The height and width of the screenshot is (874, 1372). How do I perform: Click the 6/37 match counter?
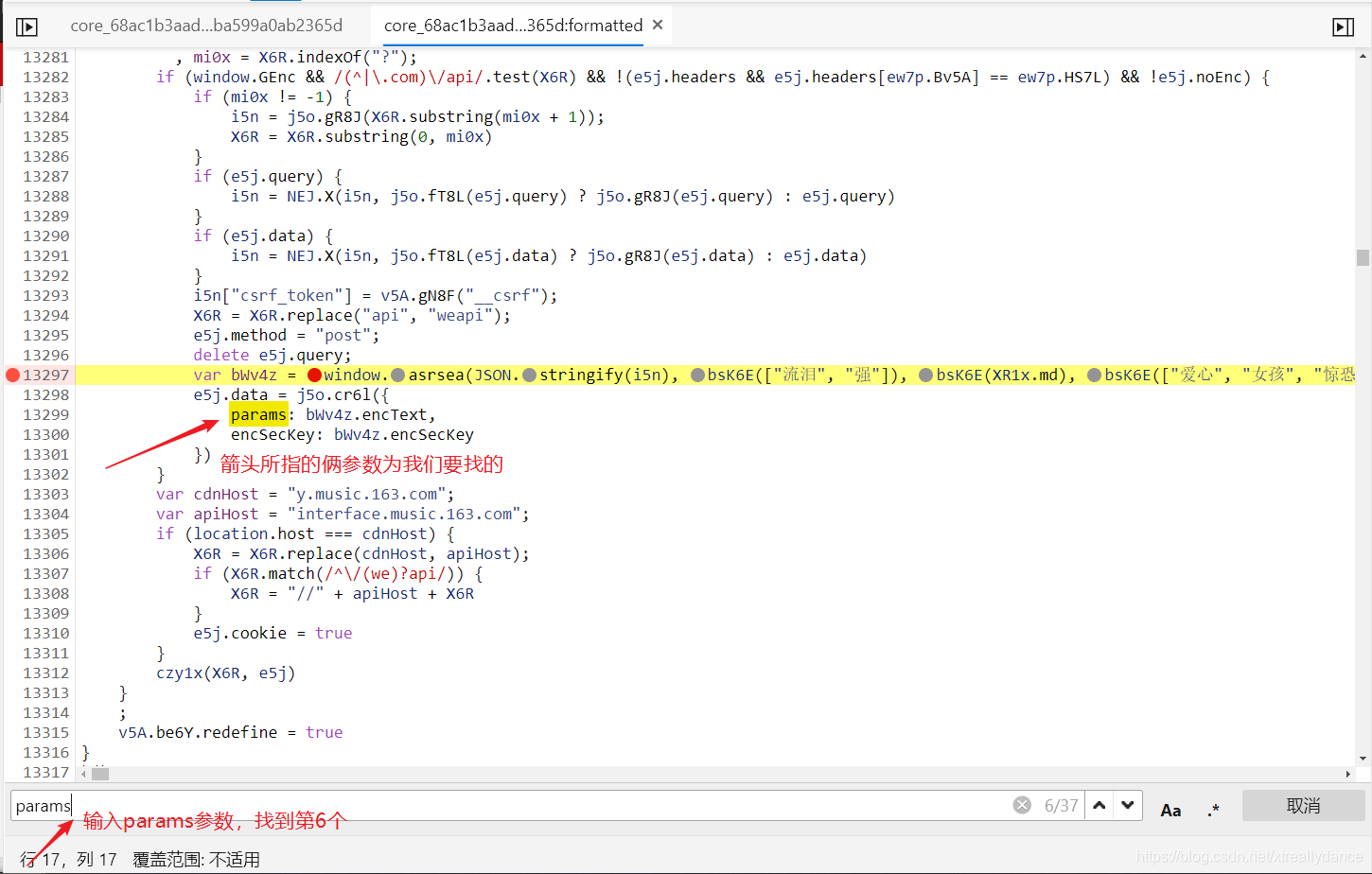click(1061, 806)
